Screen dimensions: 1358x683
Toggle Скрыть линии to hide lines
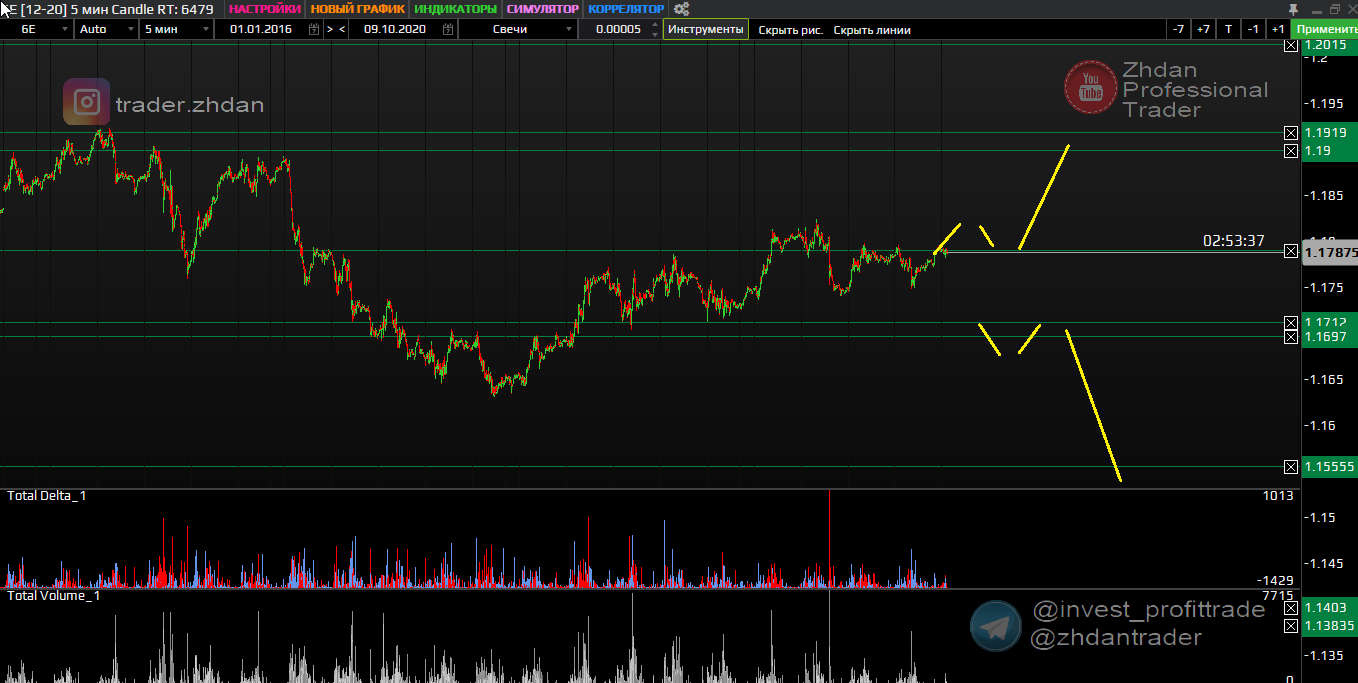(x=872, y=29)
